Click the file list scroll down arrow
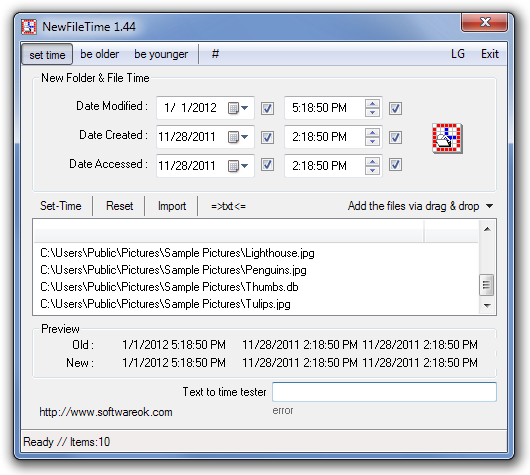This screenshot has height=475, width=530. tap(487, 306)
